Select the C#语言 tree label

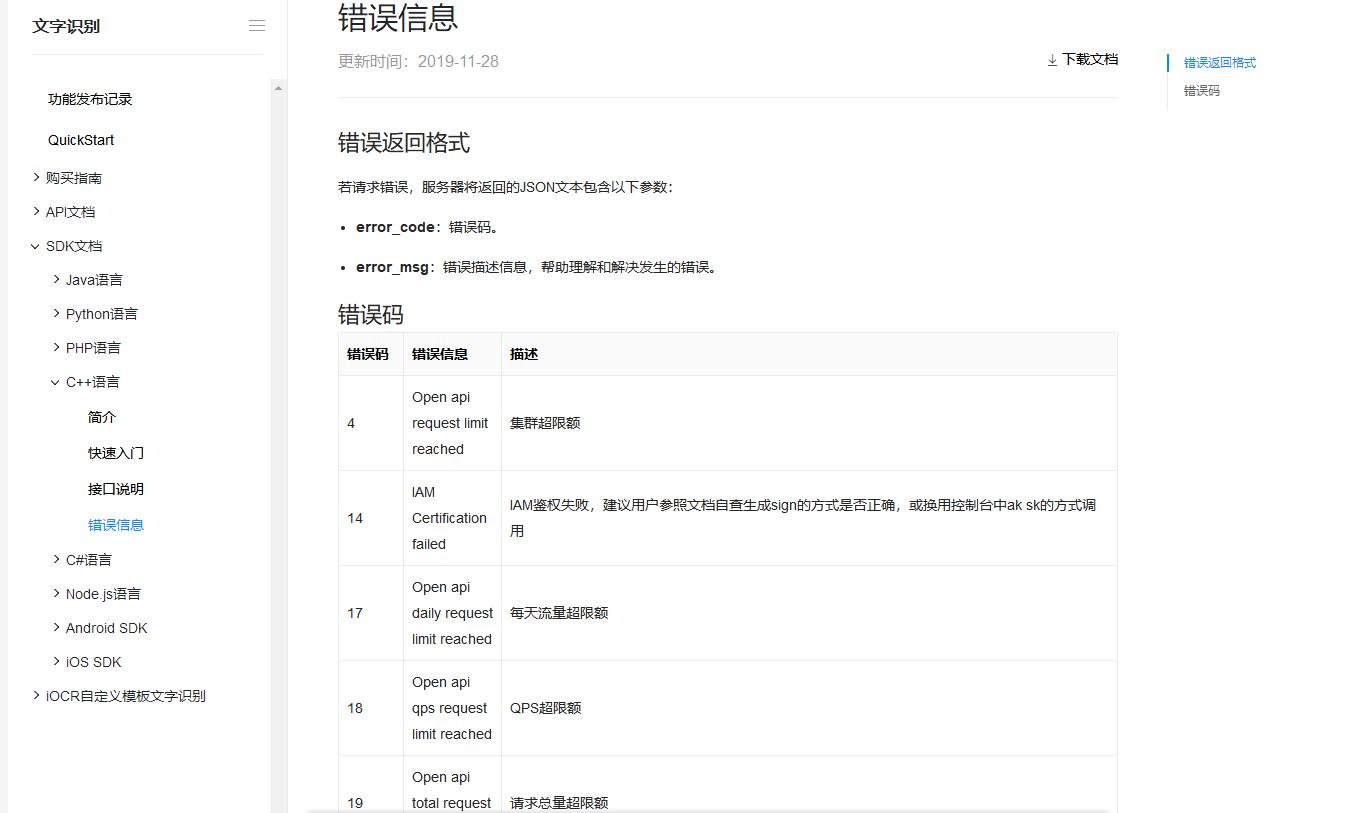pos(89,560)
